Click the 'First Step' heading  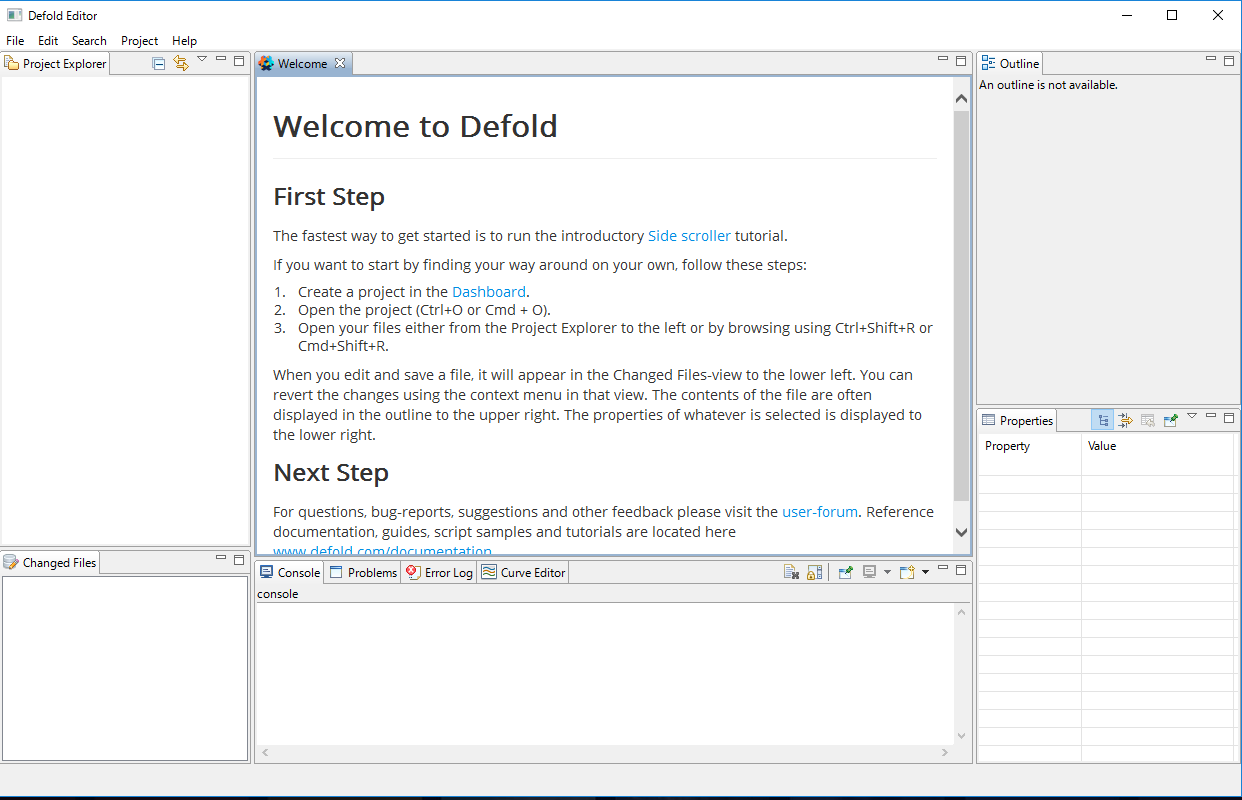click(x=329, y=197)
